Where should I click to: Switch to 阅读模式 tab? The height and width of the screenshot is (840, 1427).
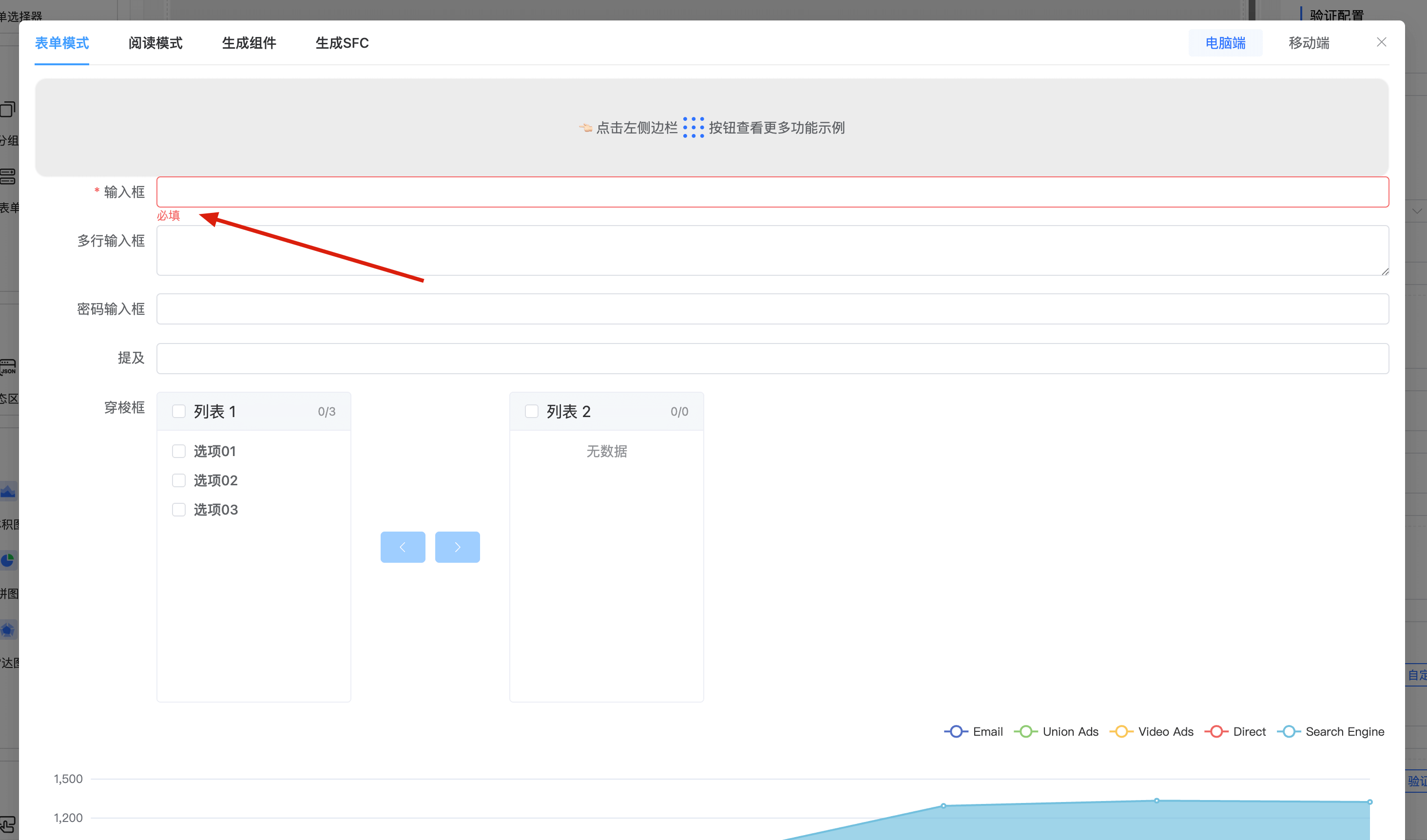coord(155,43)
